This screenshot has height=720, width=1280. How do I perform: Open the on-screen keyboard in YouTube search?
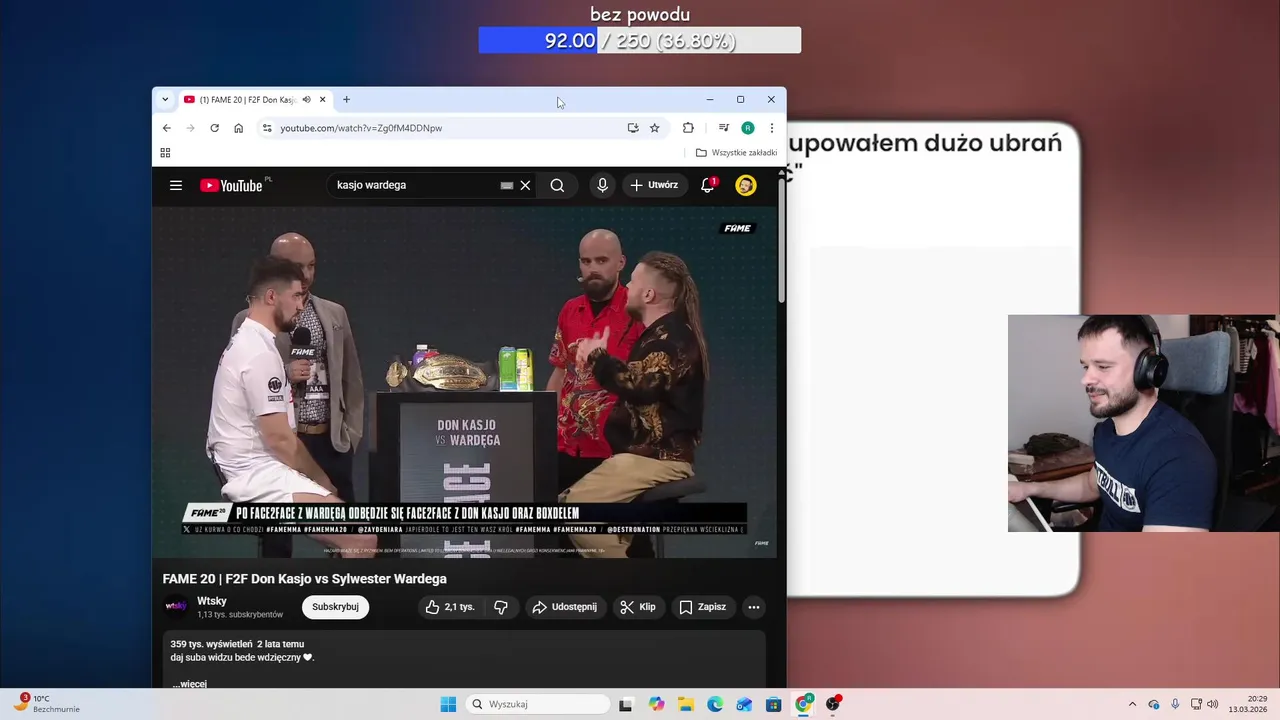pos(507,185)
